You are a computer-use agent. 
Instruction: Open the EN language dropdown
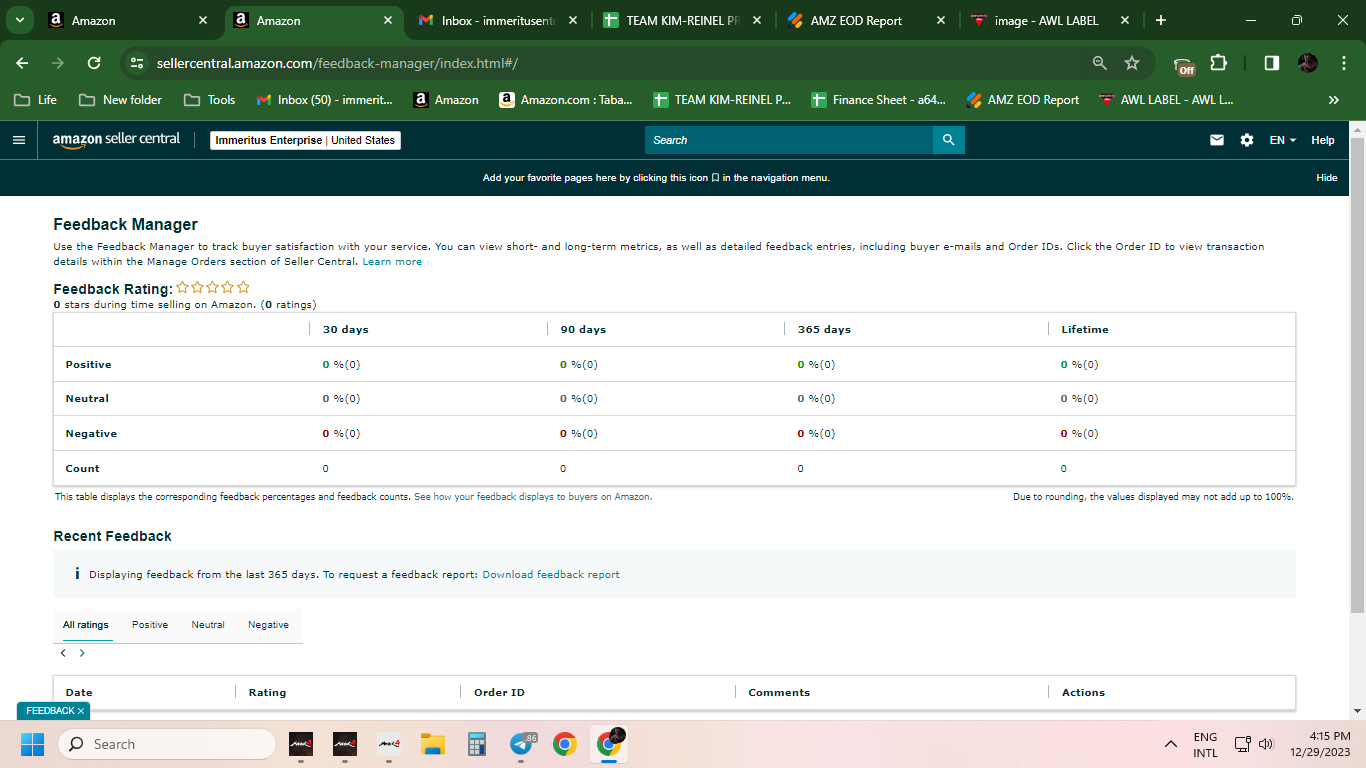1282,140
